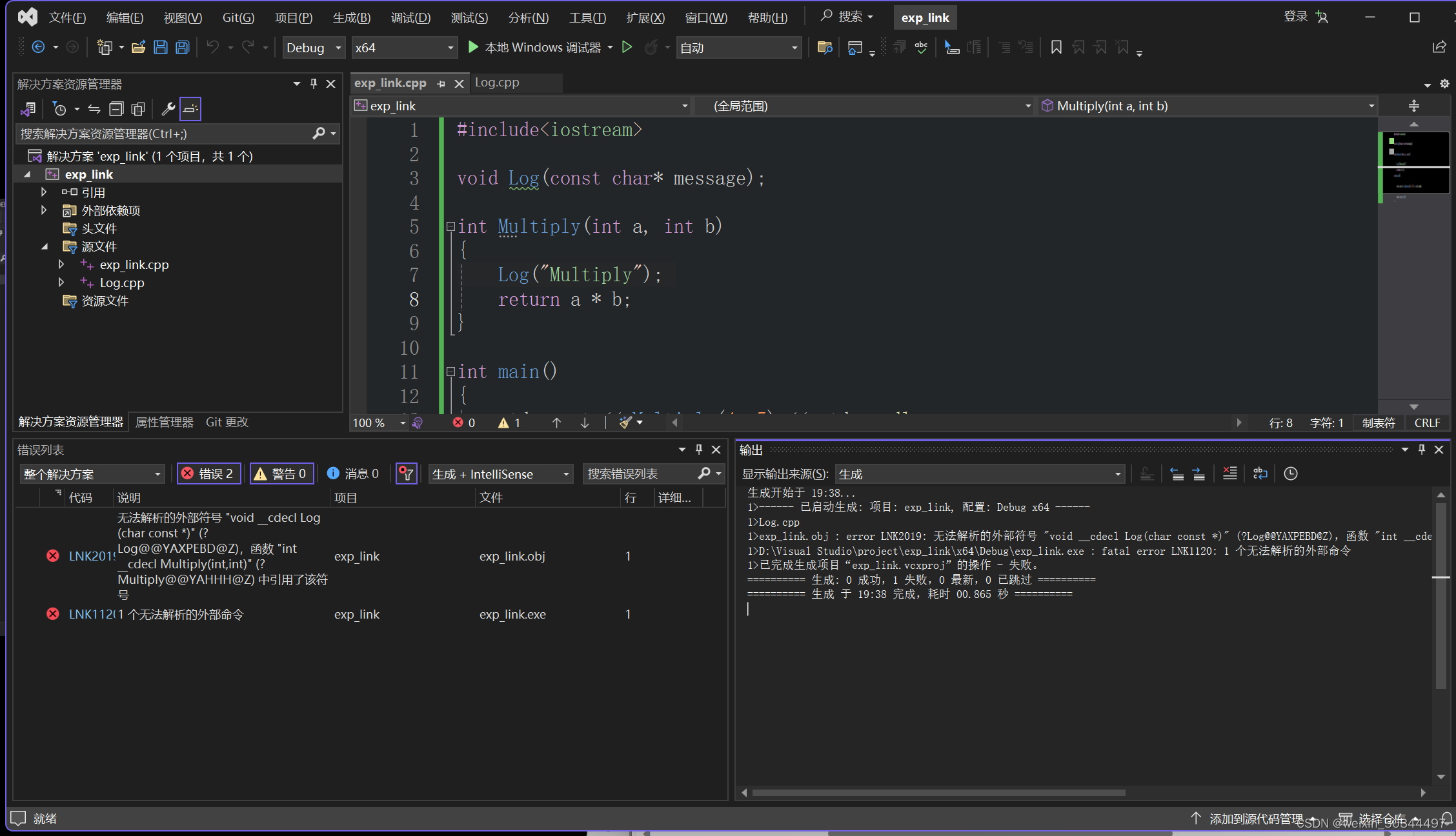The width and height of the screenshot is (1456, 836).
Task: Toggle the errors filter showing 2 errors
Action: pyautogui.click(x=209, y=473)
